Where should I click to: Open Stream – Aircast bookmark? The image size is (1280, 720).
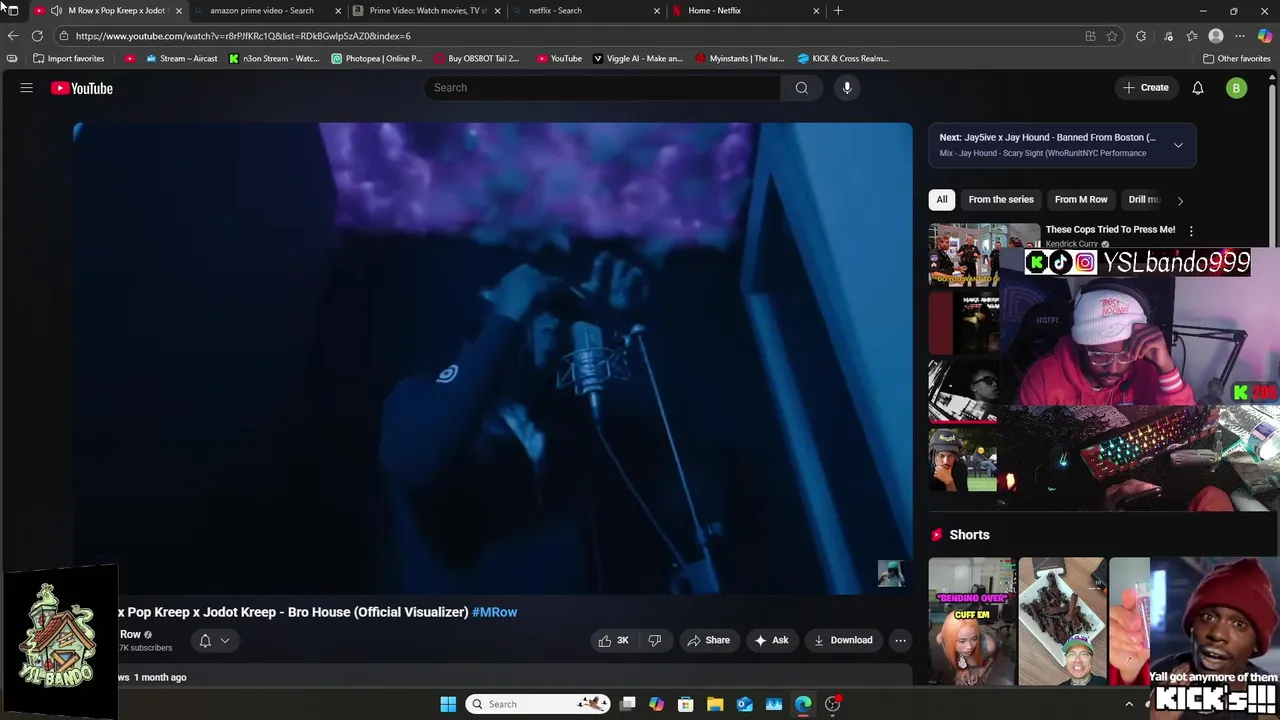181,58
